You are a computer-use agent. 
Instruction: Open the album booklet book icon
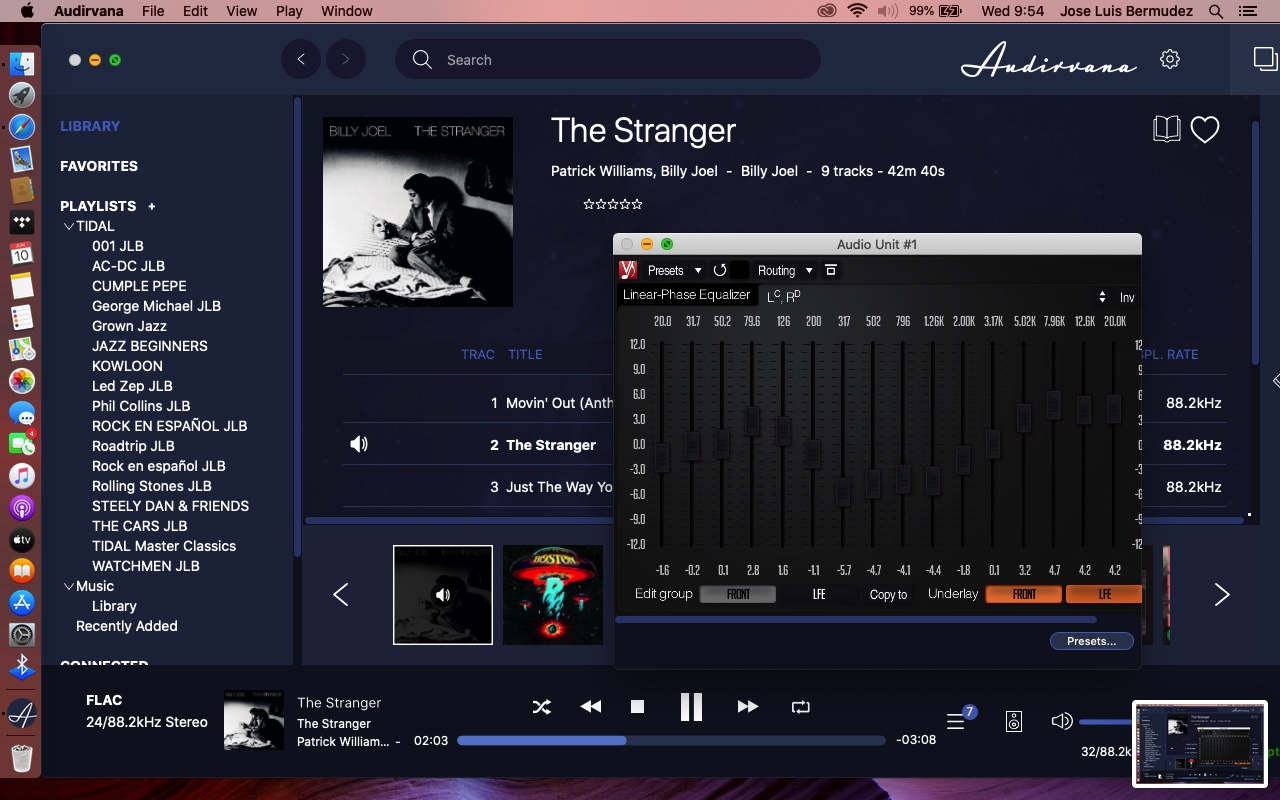tap(1167, 129)
